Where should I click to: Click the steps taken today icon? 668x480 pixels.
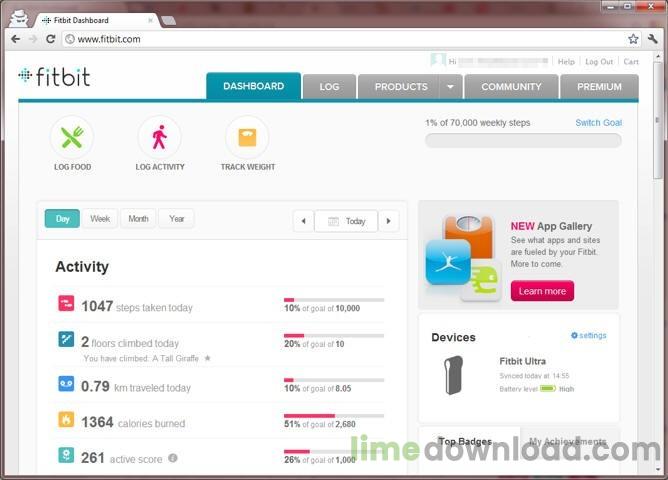click(66, 304)
